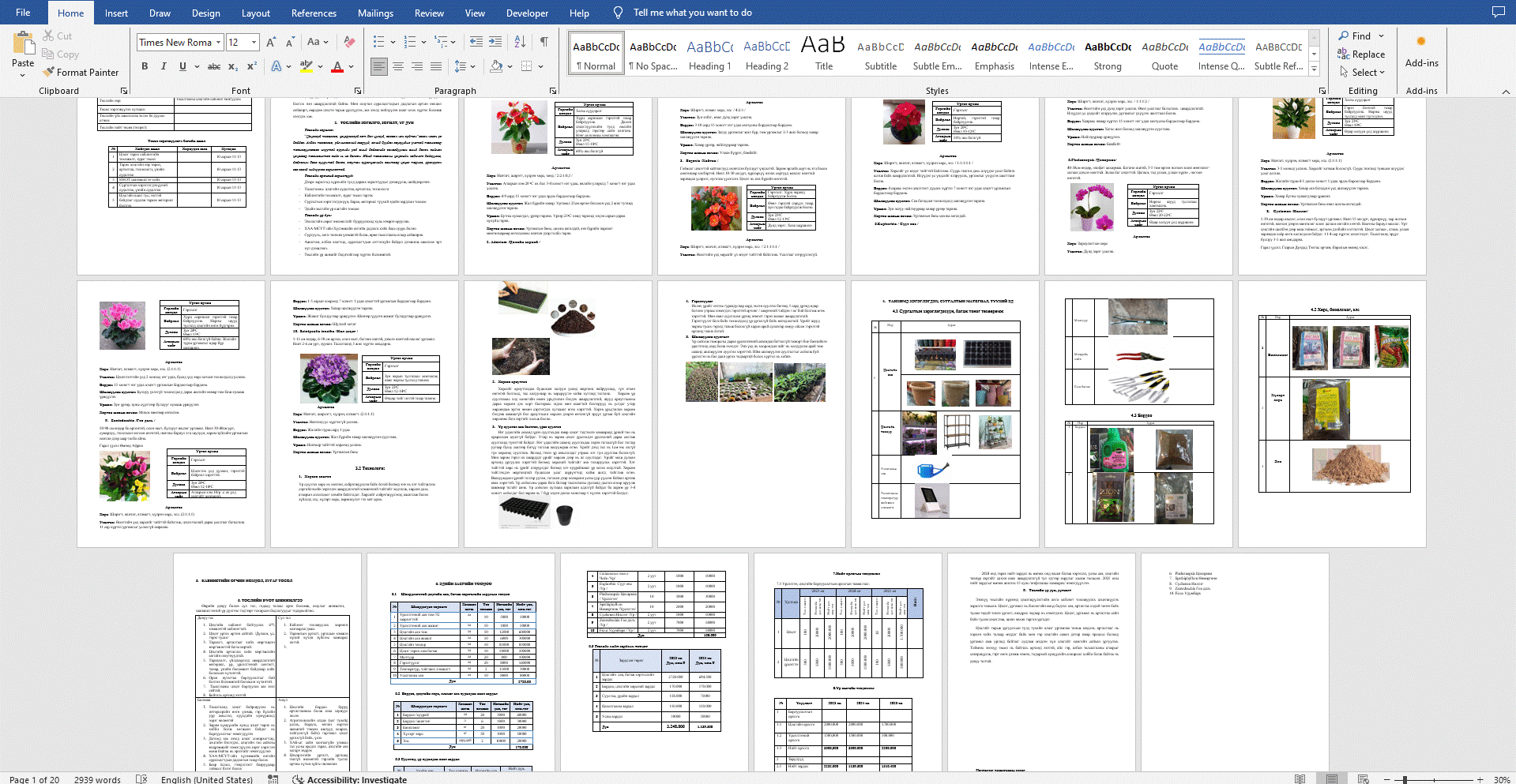Toggle text highlight color pen

click(x=306, y=66)
